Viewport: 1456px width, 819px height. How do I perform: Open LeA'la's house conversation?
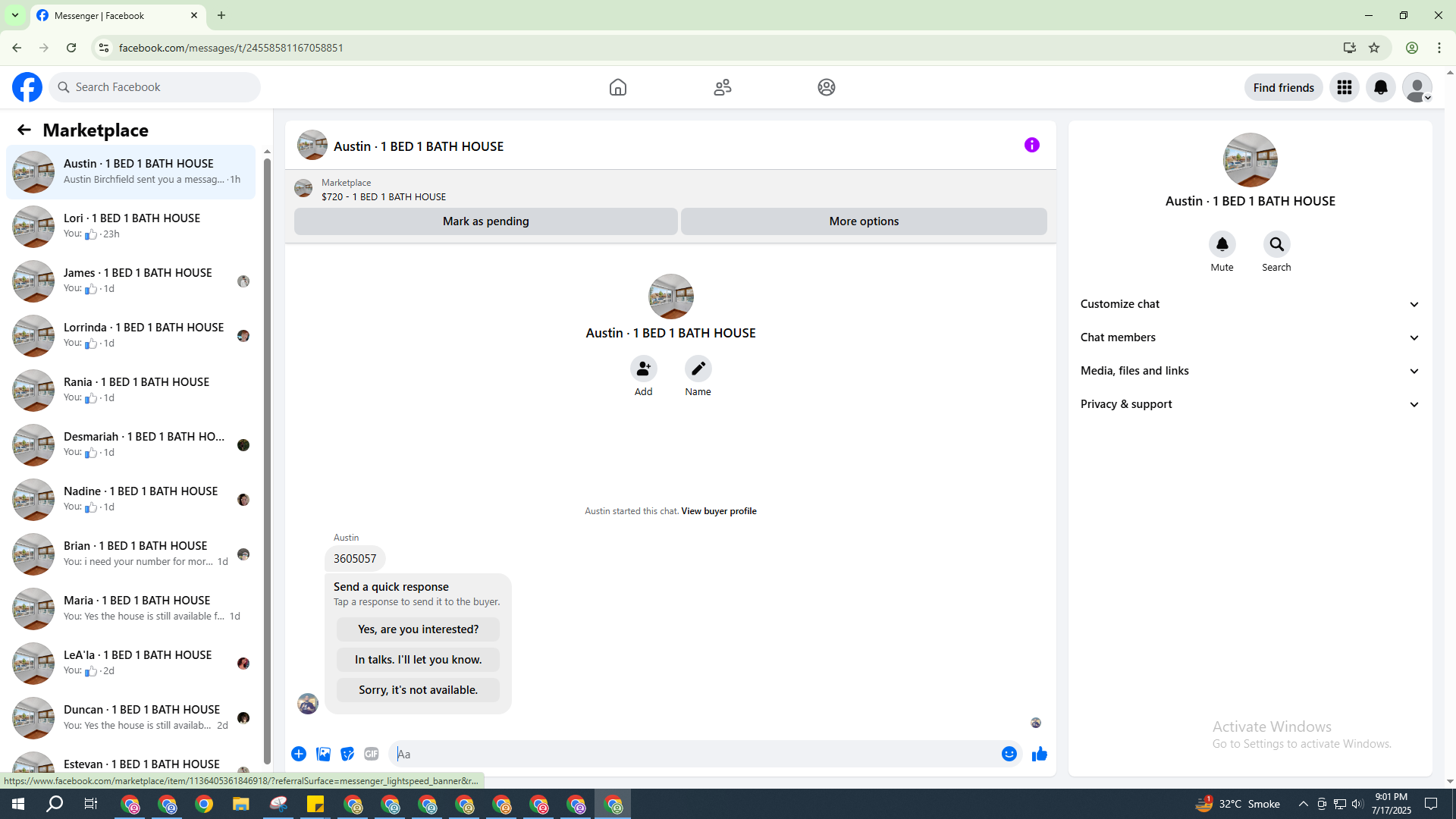130,664
